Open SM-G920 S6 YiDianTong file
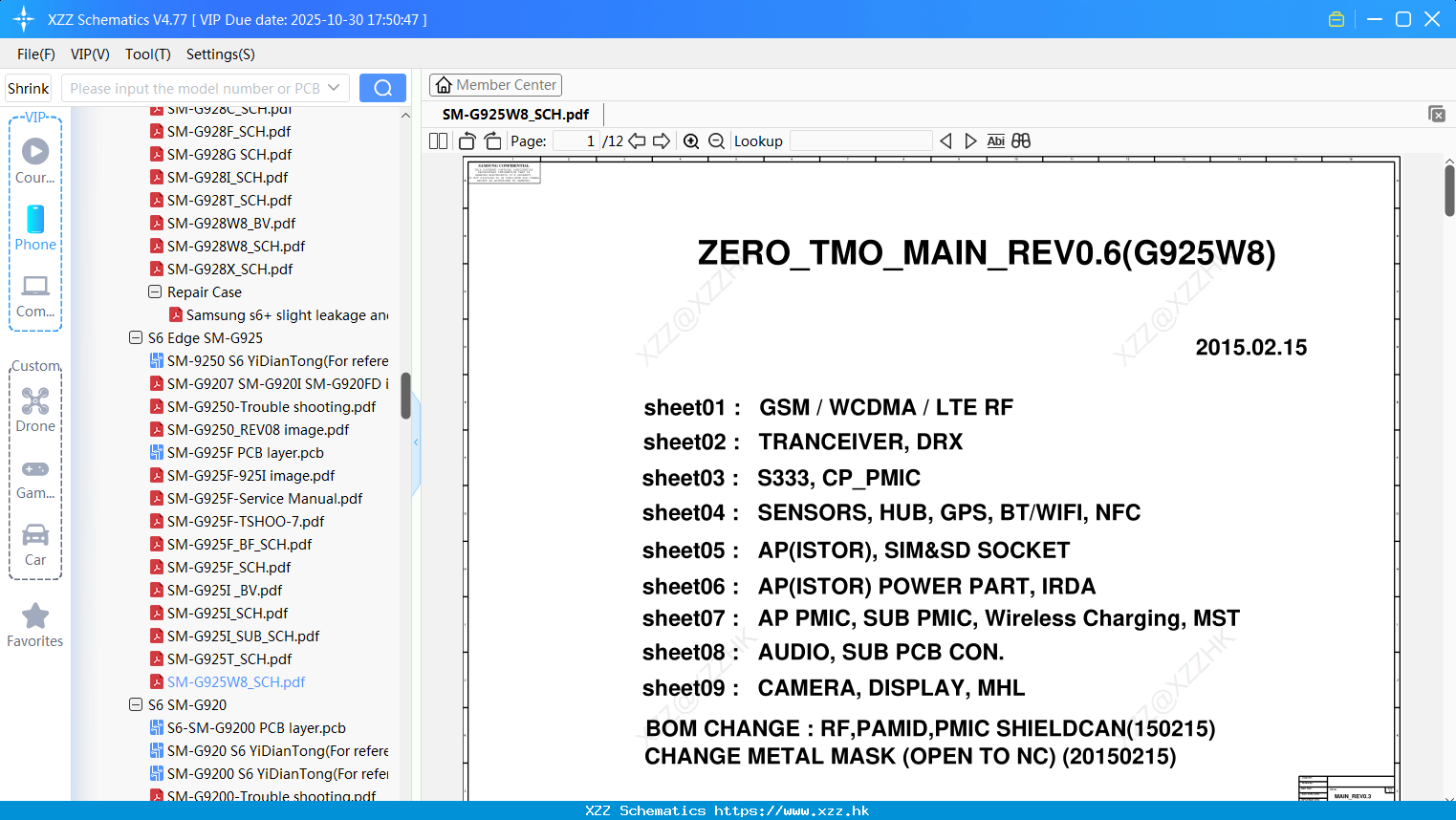The width and height of the screenshot is (1456, 820). tap(277, 750)
